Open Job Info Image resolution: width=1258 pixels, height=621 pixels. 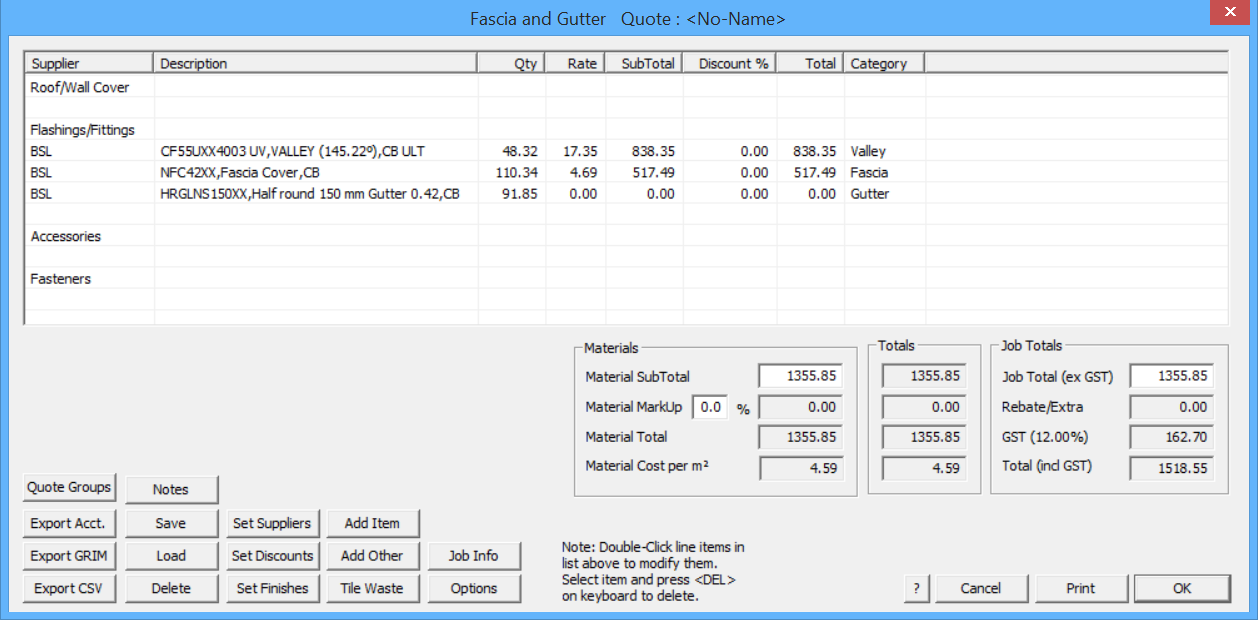475,556
